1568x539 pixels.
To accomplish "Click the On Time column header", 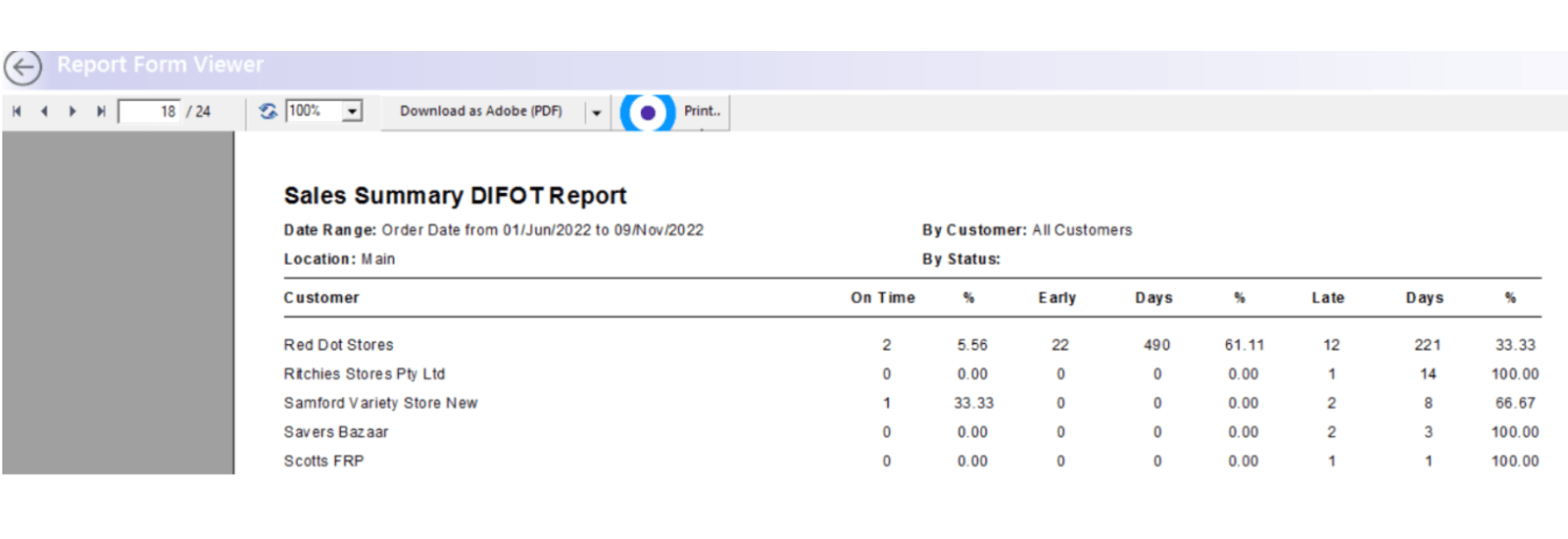I will click(x=883, y=298).
